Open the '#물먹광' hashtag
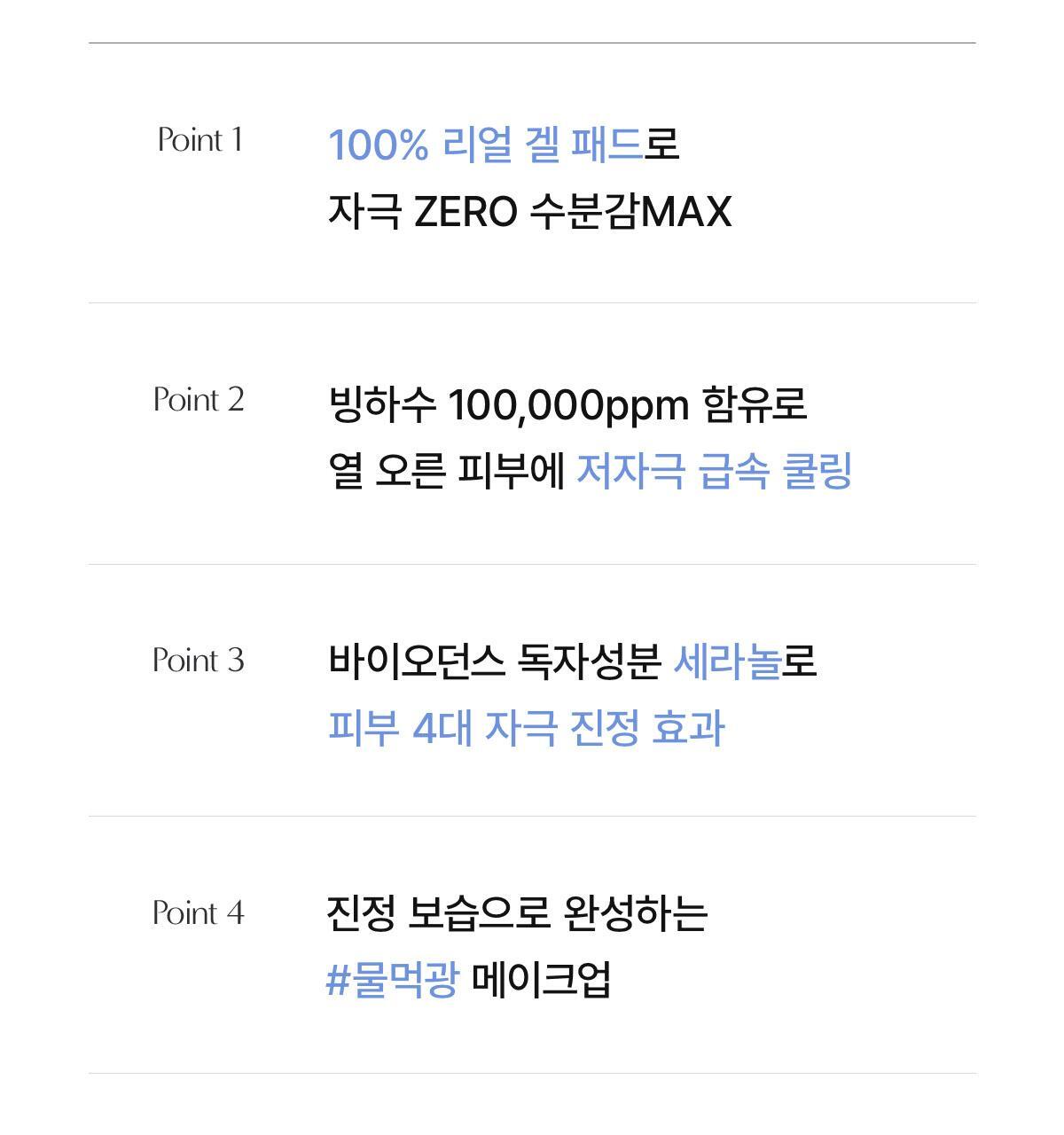This screenshot has height=1135, width=1064. coord(393,981)
